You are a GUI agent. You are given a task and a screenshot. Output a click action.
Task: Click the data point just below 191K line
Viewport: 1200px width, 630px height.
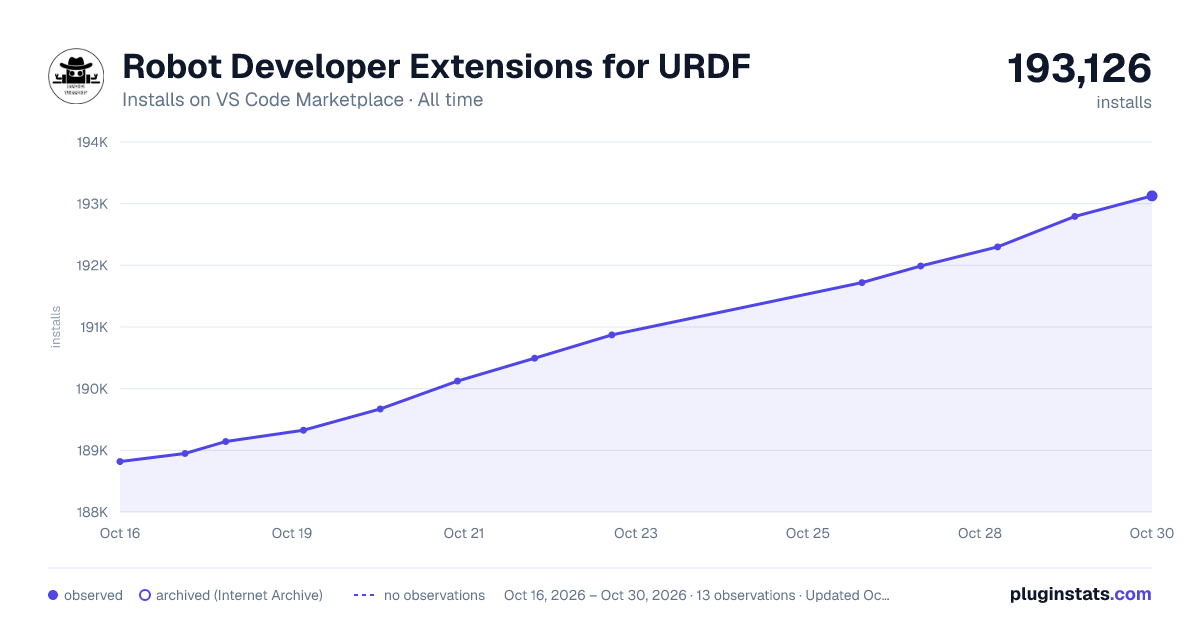[612, 335]
